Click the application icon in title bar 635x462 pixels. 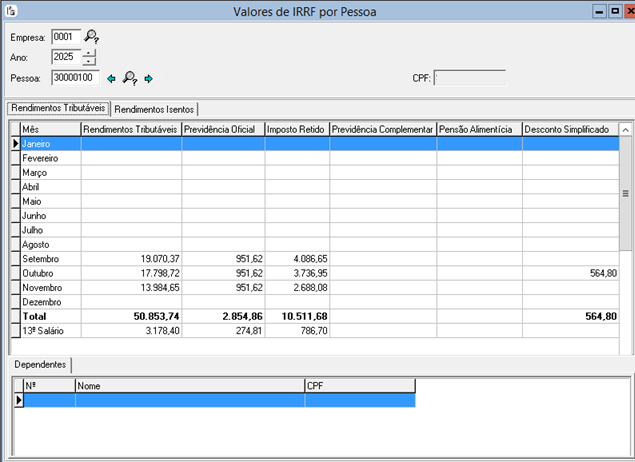(10, 11)
